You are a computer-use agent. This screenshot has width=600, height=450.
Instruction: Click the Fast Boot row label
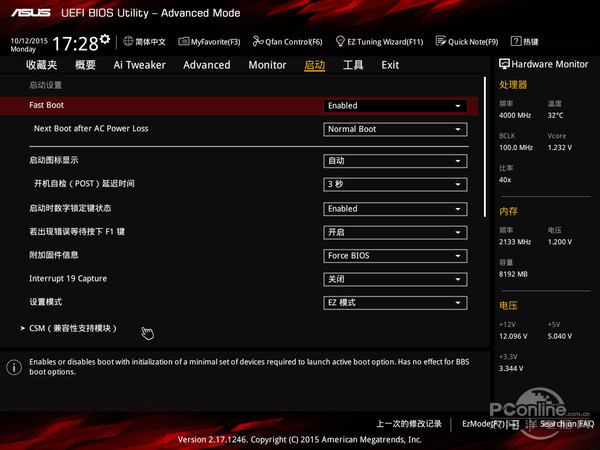coord(47,105)
